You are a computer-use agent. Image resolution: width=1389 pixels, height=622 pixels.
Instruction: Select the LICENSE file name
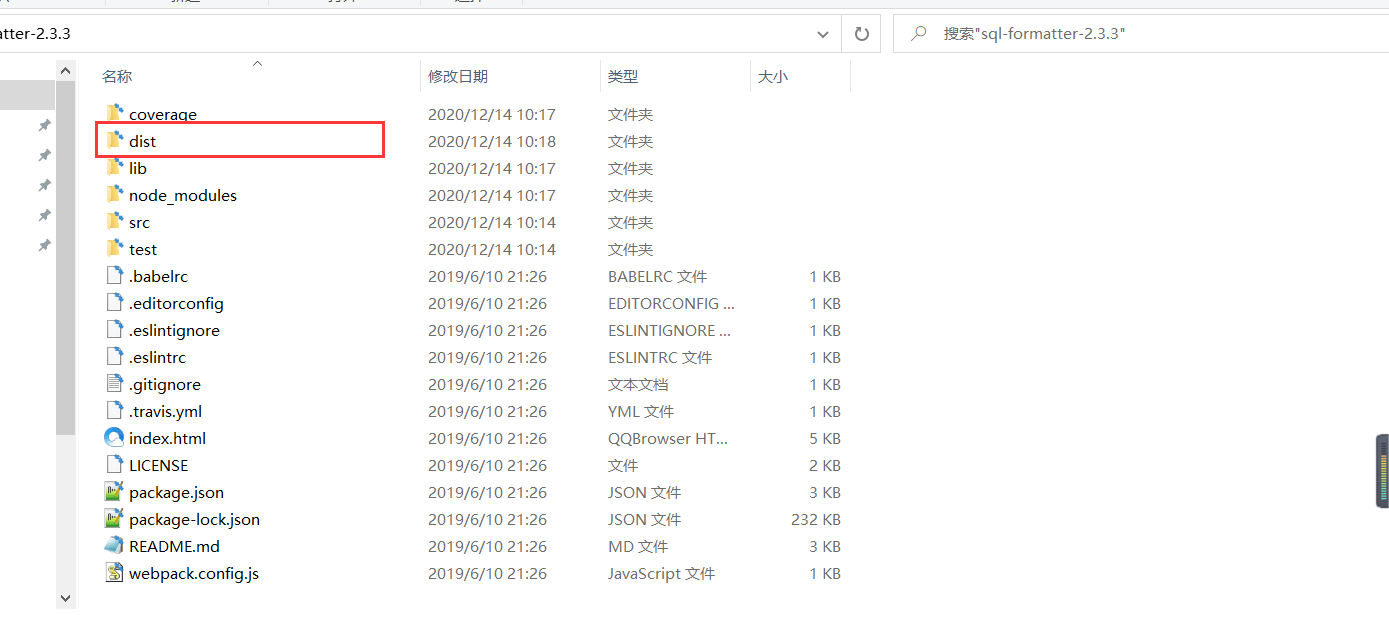pos(158,465)
